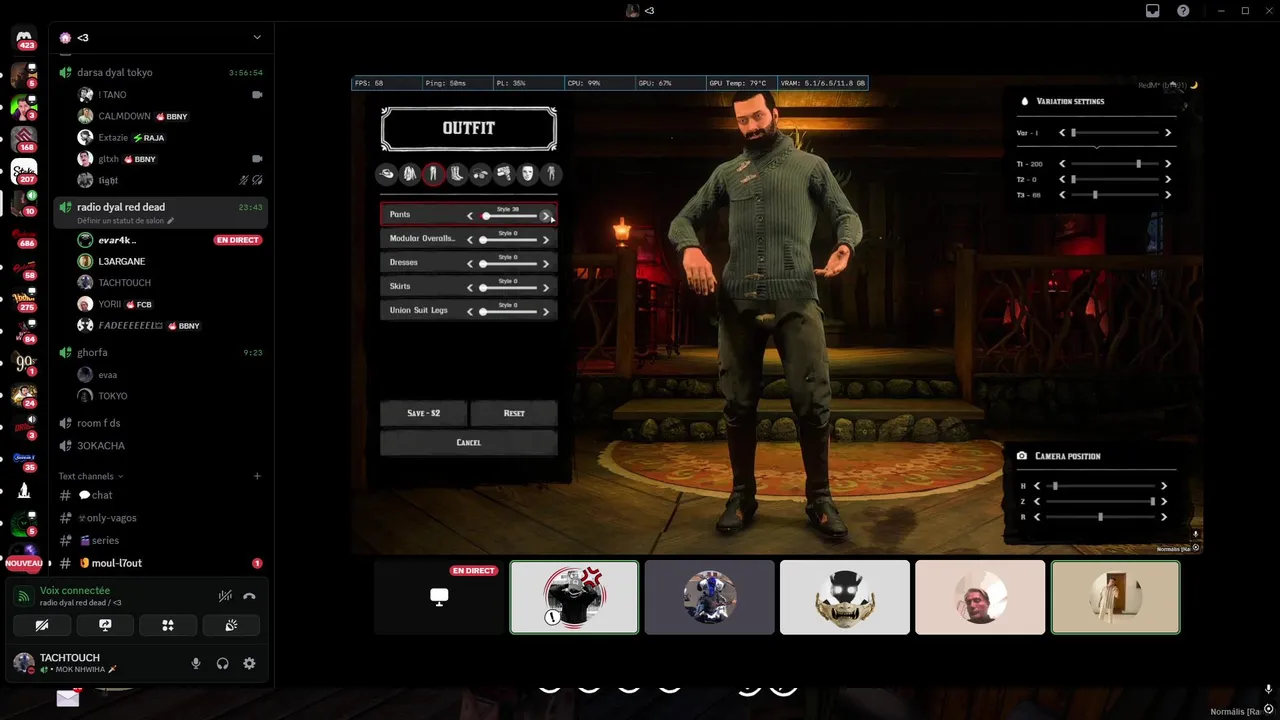This screenshot has height=720, width=1280.
Task: Toggle noise suppression in voice panel
Action: (x=226, y=596)
